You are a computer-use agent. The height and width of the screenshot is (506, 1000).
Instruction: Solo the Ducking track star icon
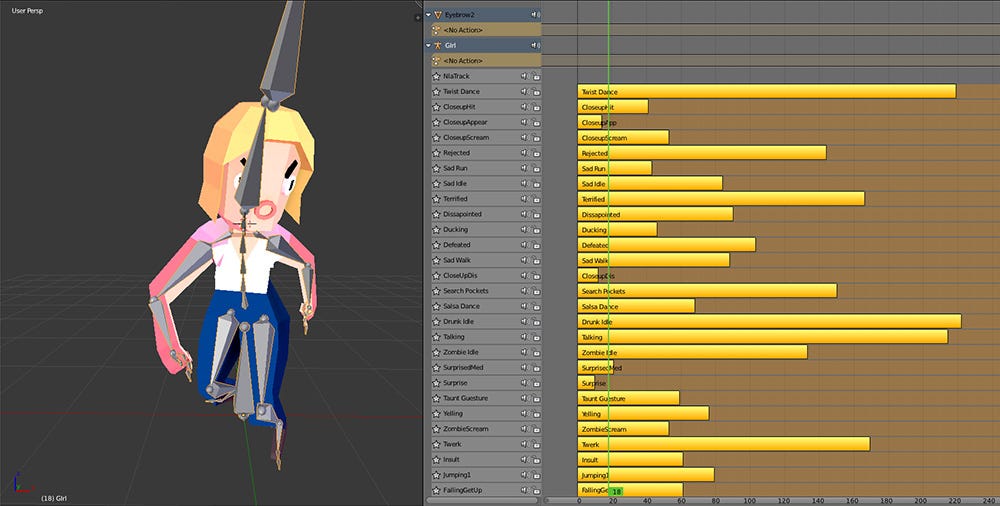click(x=436, y=229)
